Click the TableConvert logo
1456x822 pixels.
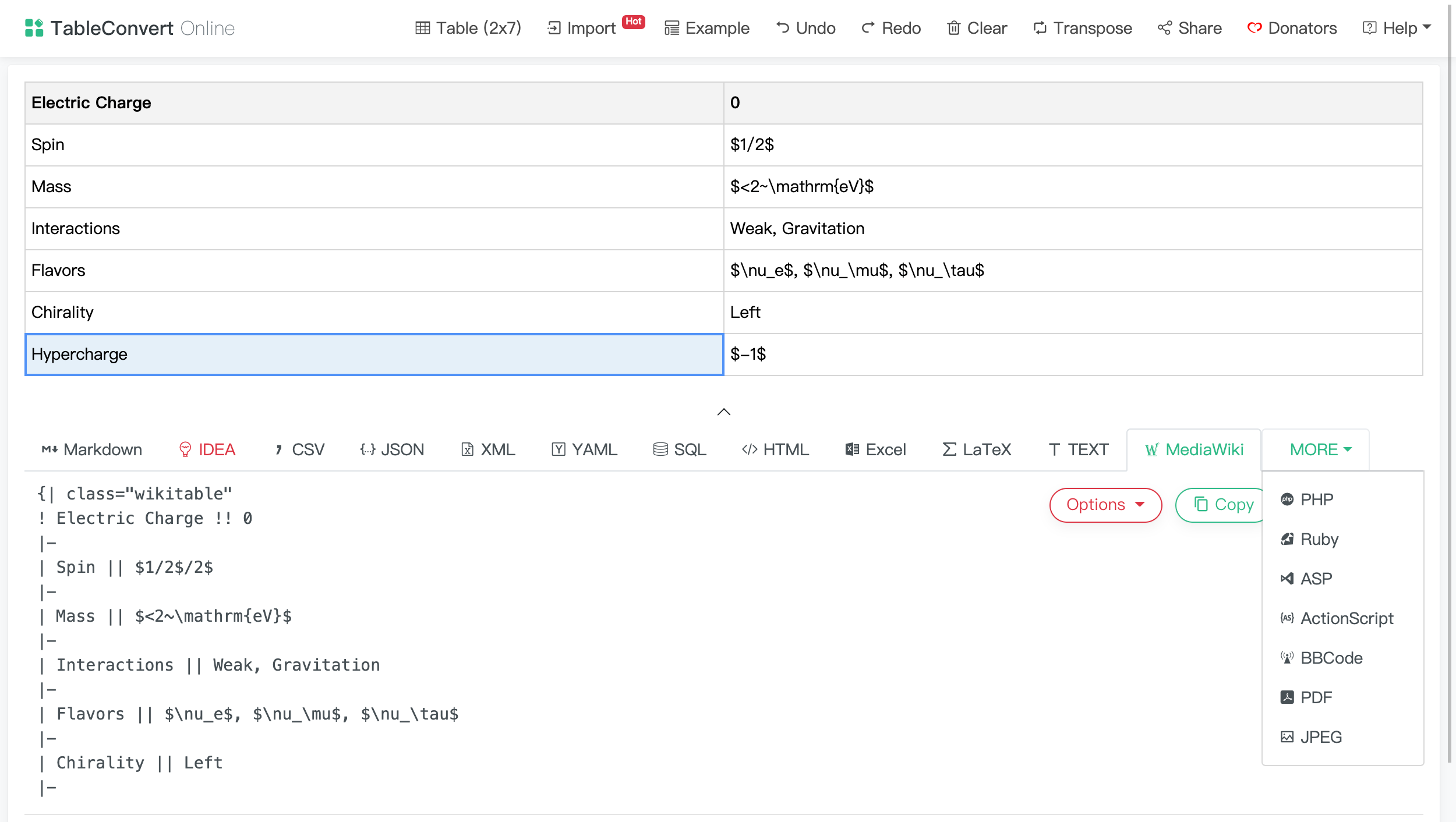130,28
